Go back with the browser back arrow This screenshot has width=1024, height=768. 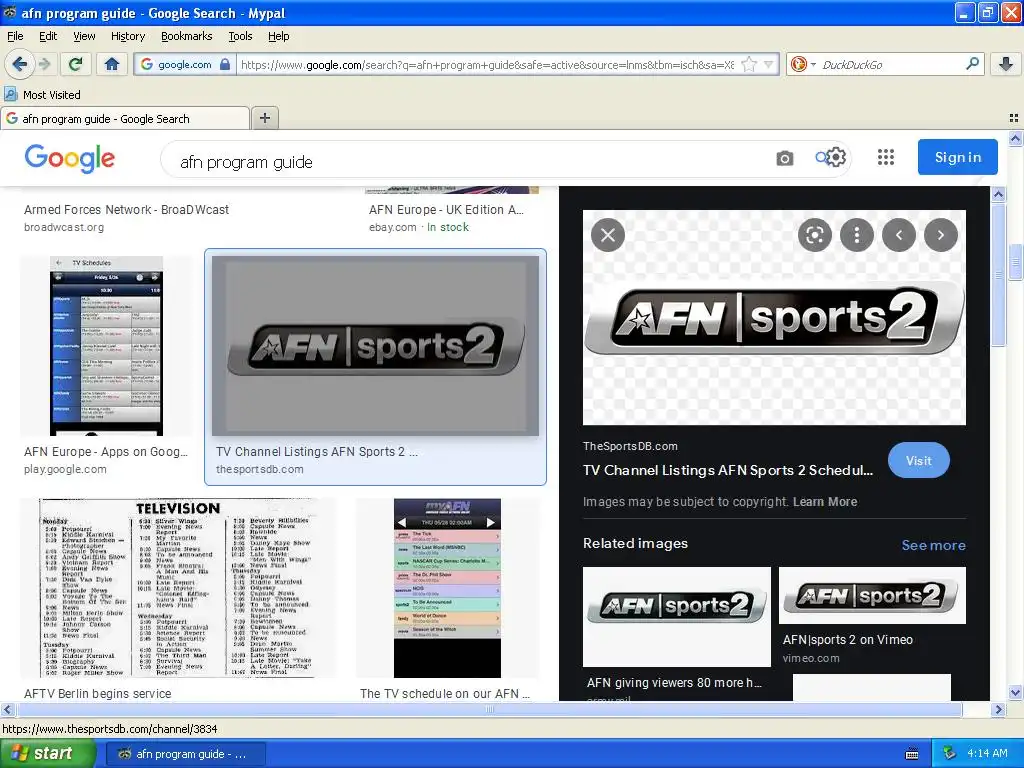[x=18, y=64]
